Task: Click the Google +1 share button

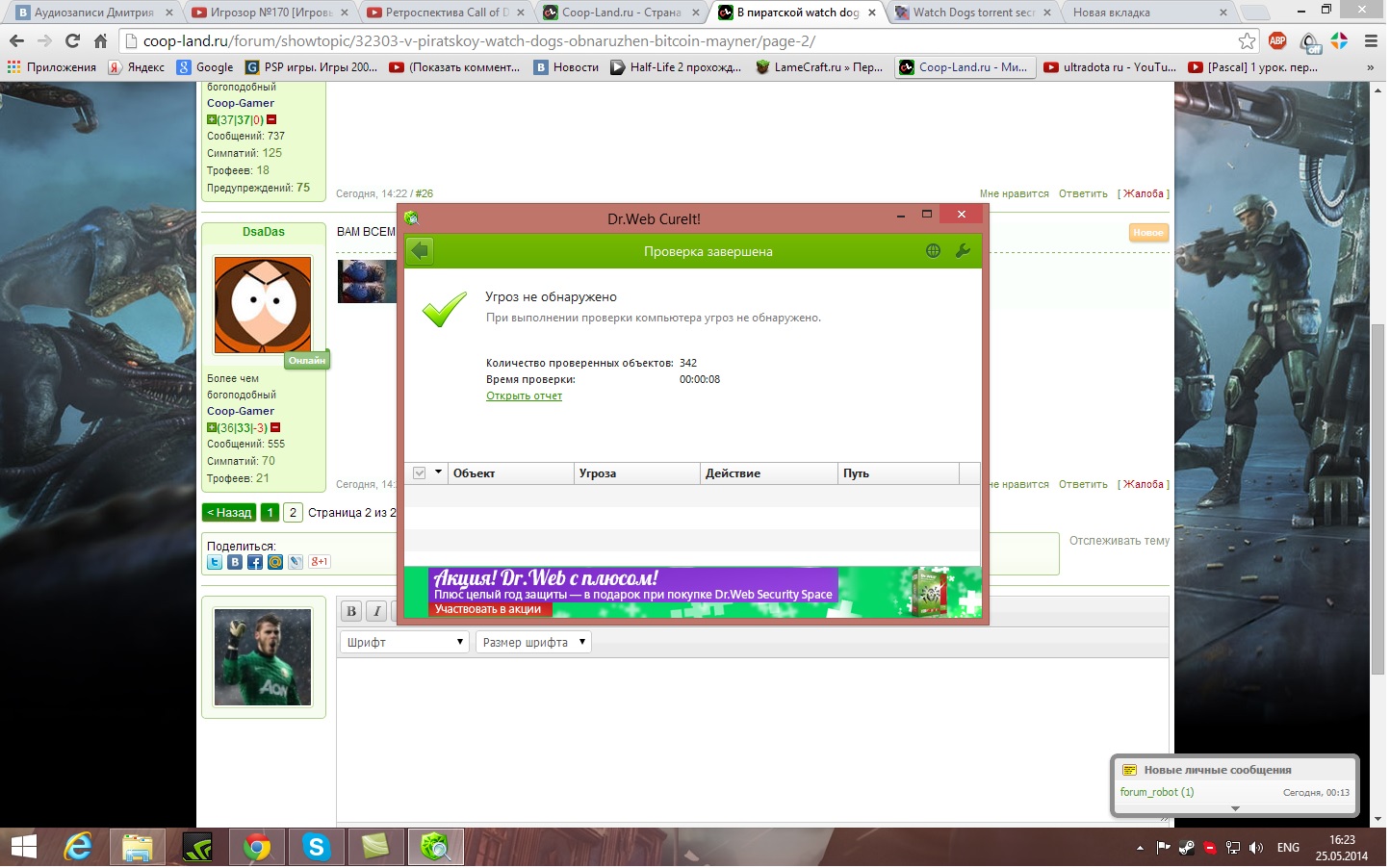Action: pos(320,562)
